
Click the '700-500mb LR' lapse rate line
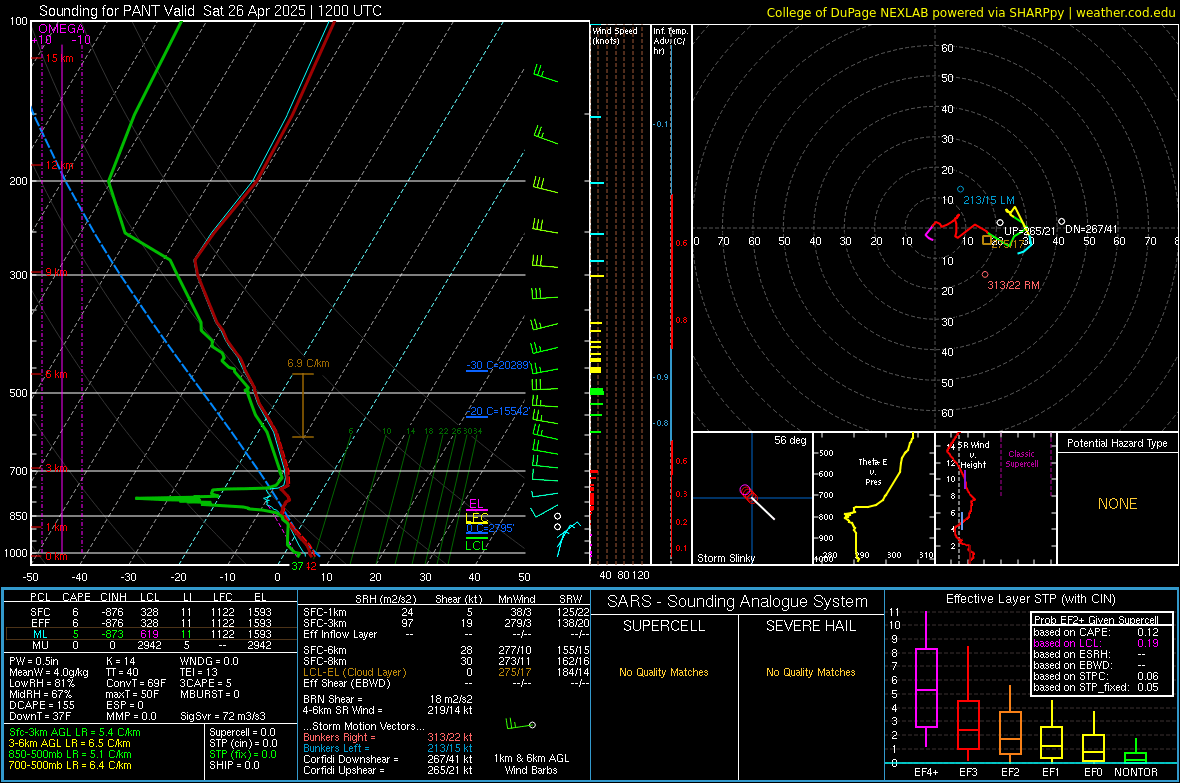[70, 765]
